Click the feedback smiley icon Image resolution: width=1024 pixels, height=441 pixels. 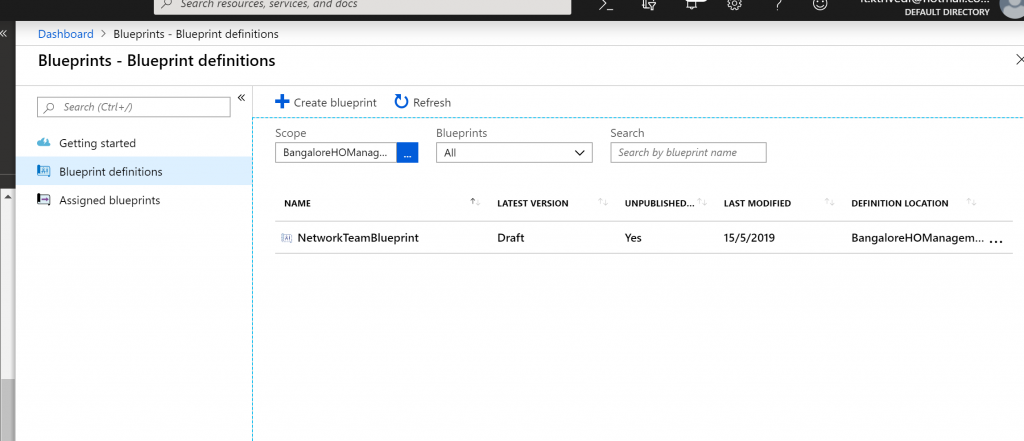[x=820, y=5]
